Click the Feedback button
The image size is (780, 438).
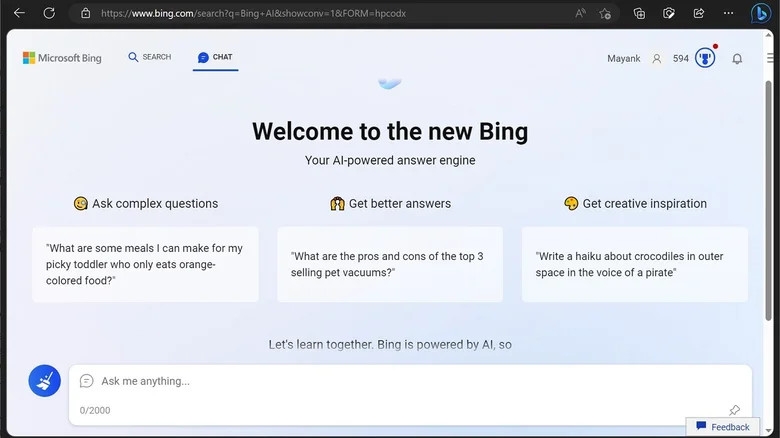pyautogui.click(x=723, y=427)
